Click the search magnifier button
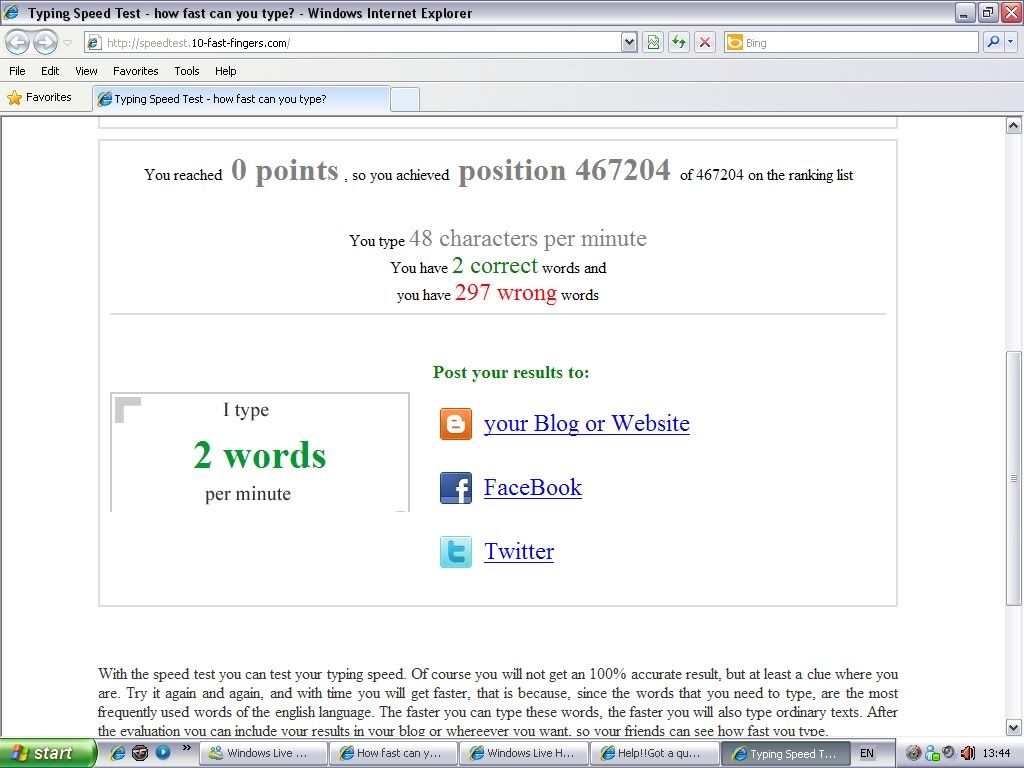Viewport: 1024px width, 768px height. [992, 42]
